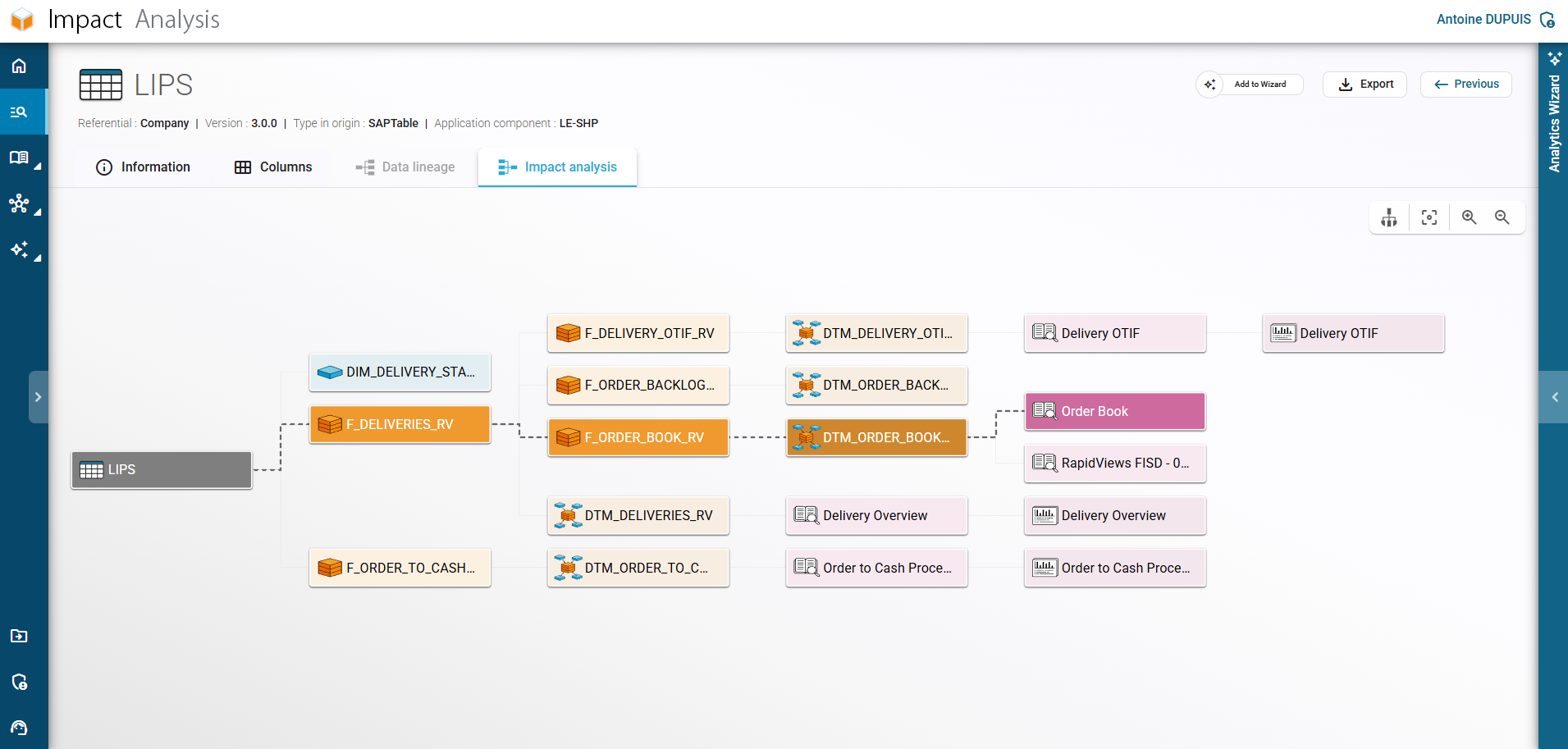This screenshot has height=749, width=1568.
Task: Expand the network graph sidebar submenu arrow
Action: [x=38, y=212]
